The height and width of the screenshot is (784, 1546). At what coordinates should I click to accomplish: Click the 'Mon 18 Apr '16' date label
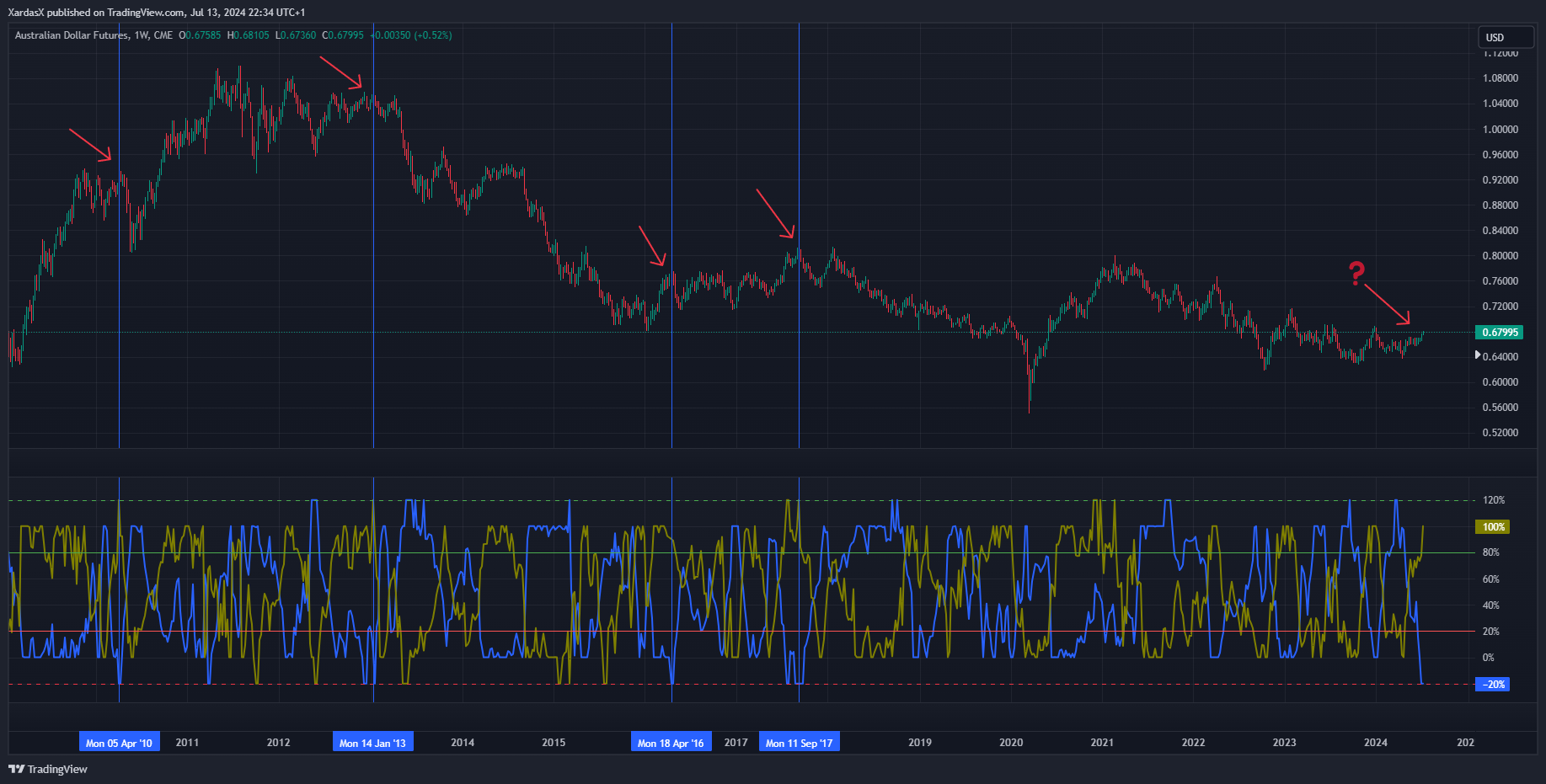click(x=671, y=743)
